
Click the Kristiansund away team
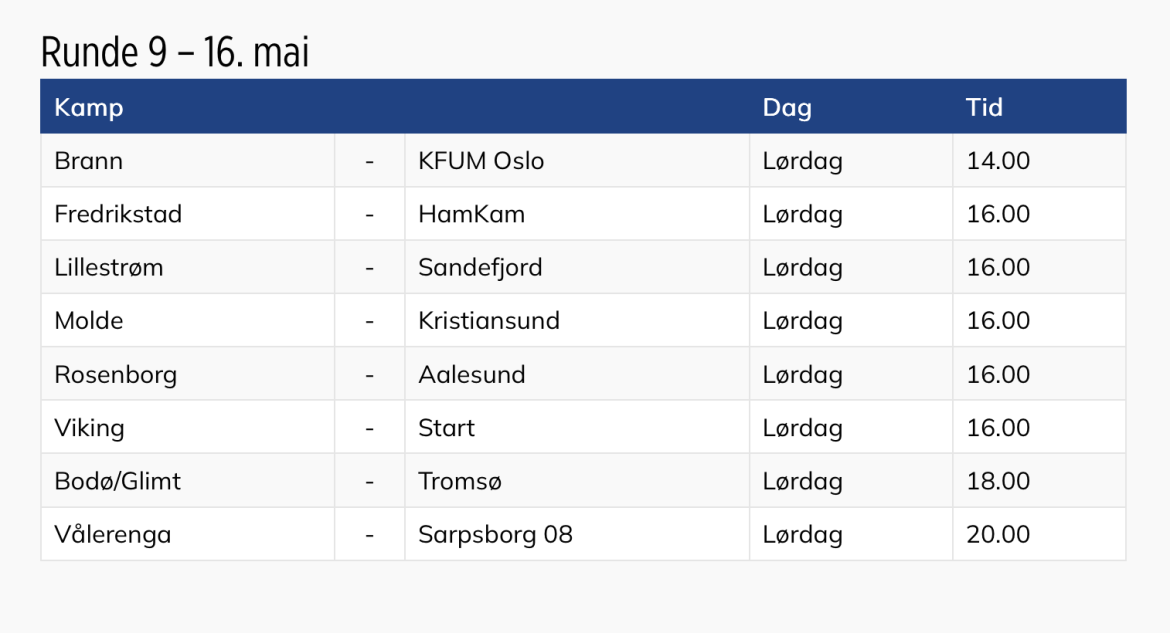point(489,321)
